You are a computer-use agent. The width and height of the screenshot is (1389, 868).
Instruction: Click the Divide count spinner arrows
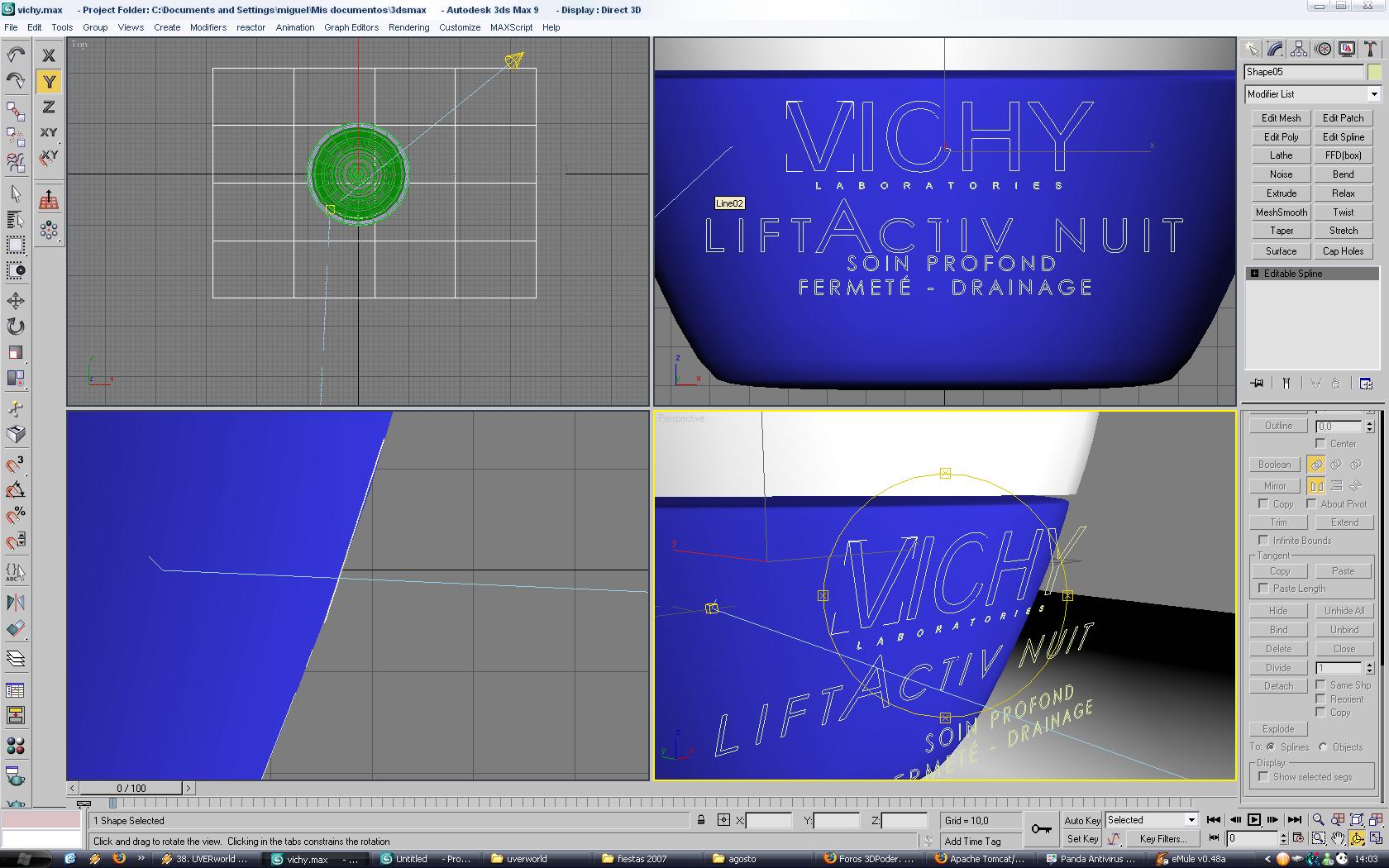(1369, 668)
